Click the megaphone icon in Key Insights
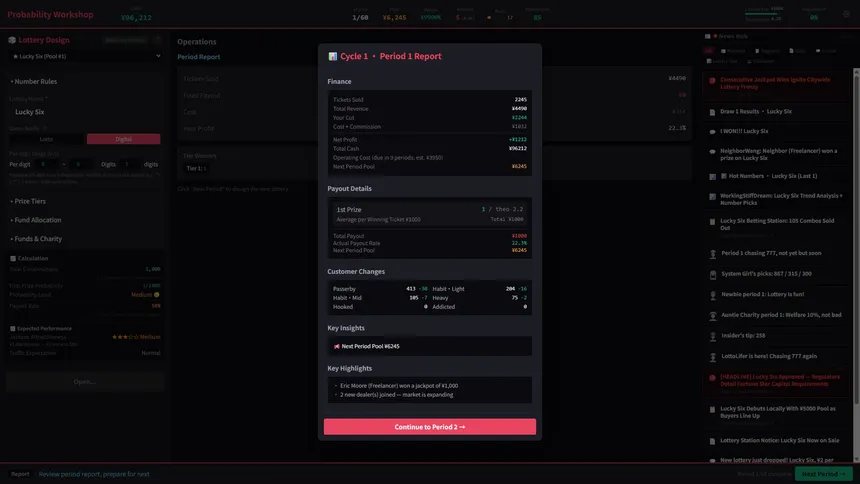Image resolution: width=860 pixels, height=484 pixels. click(x=336, y=346)
